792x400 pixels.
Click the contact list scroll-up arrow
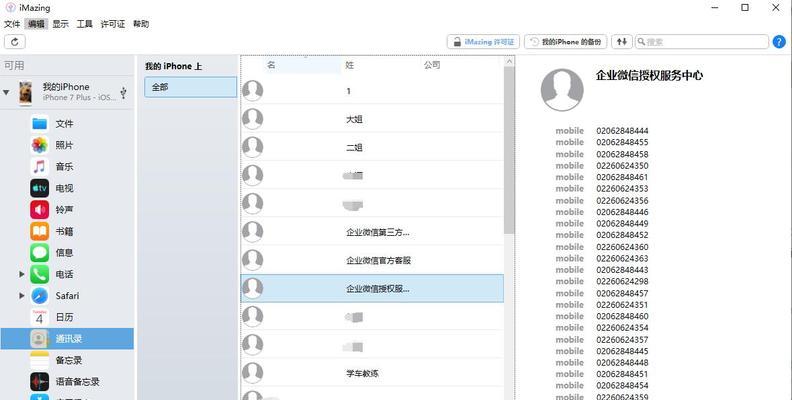509,62
